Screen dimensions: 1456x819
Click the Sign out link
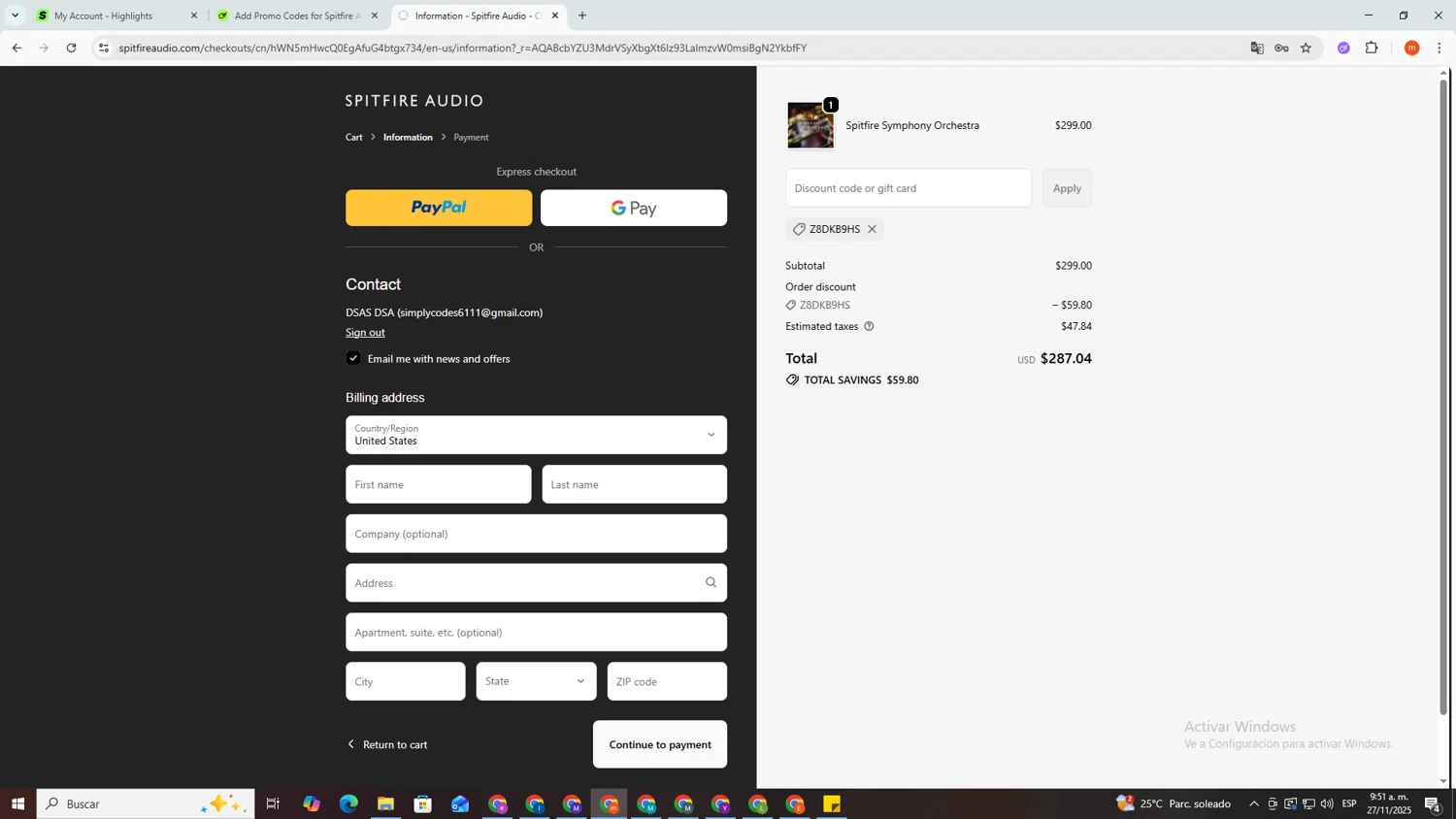click(365, 332)
